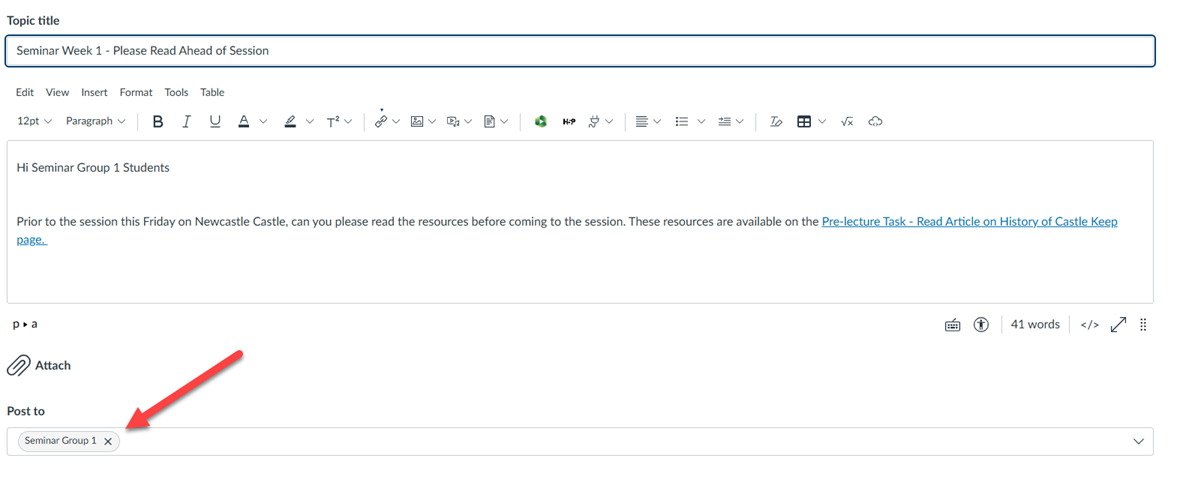The width and height of the screenshot is (1186, 479).
Task: Apply text color with the A icon
Action: click(x=244, y=121)
